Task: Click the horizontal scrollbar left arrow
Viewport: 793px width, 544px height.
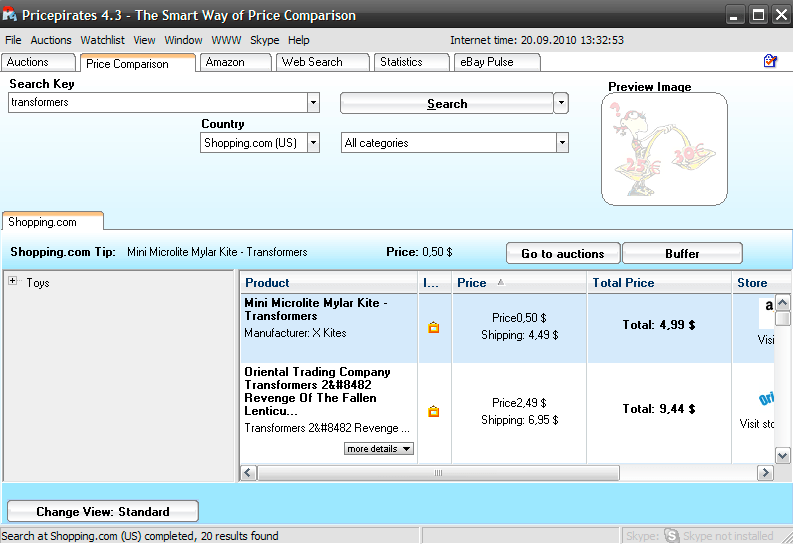Action: 247,473
